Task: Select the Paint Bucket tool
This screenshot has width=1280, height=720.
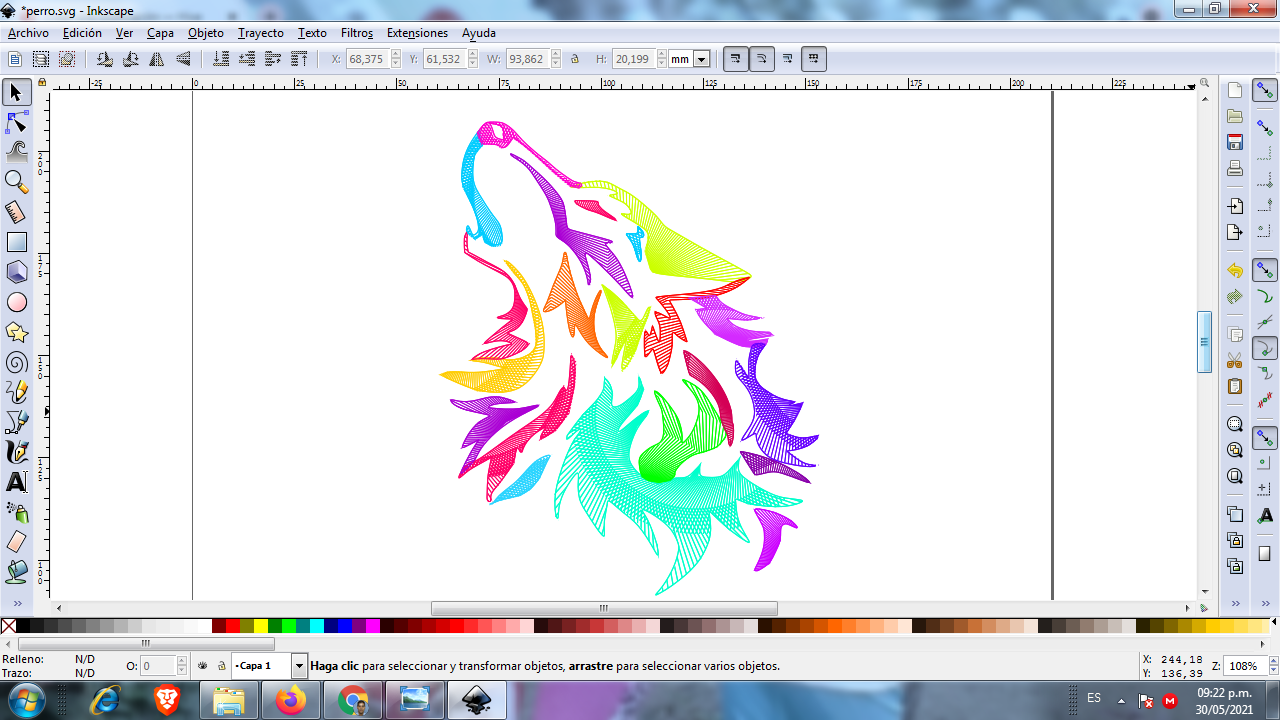Action: [16, 572]
